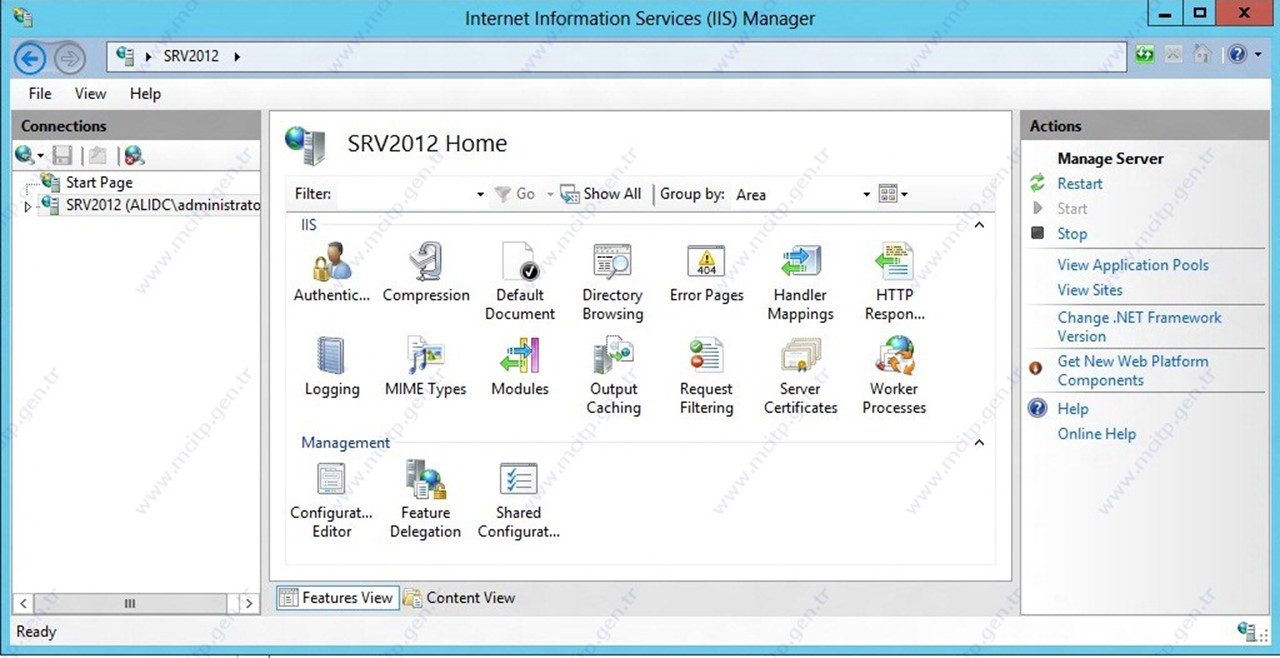1280x658 pixels.
Task: Open the File menu
Action: pyautogui.click(x=40, y=94)
